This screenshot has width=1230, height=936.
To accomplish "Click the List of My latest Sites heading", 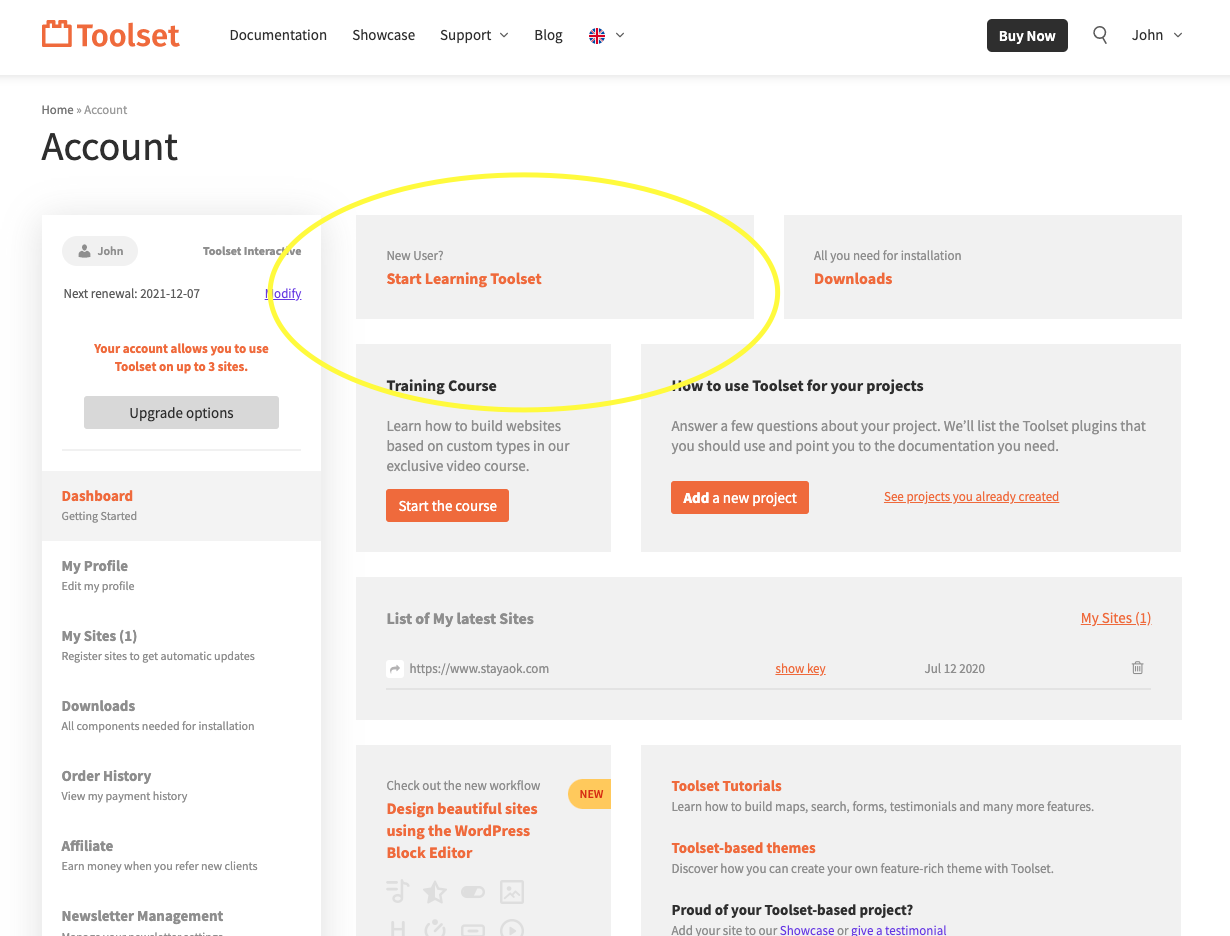I will pos(460,619).
